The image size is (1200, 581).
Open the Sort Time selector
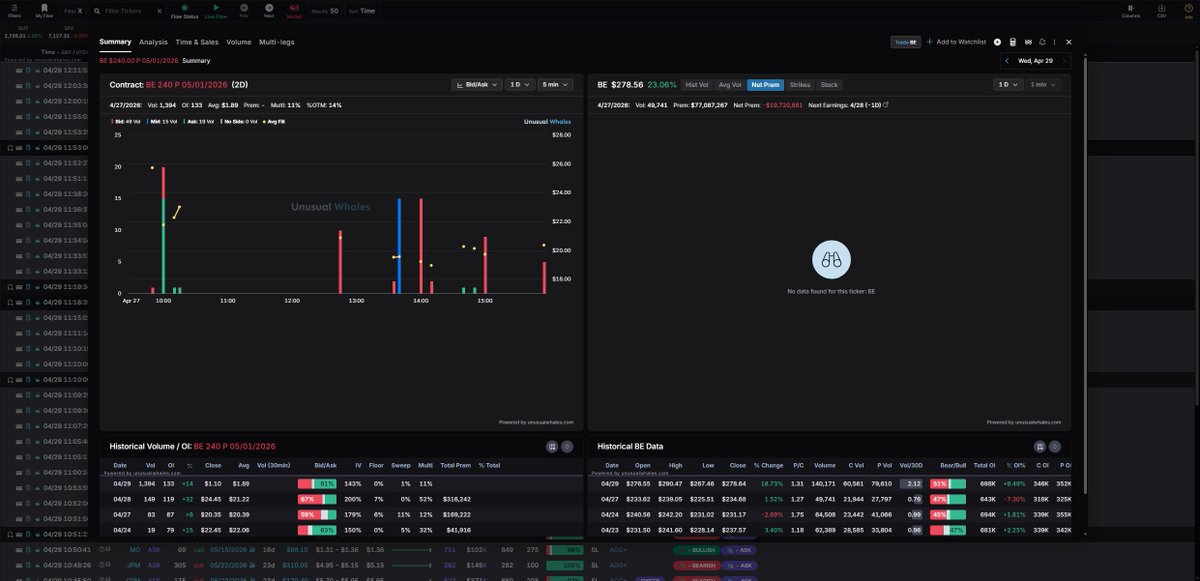tap(361, 11)
